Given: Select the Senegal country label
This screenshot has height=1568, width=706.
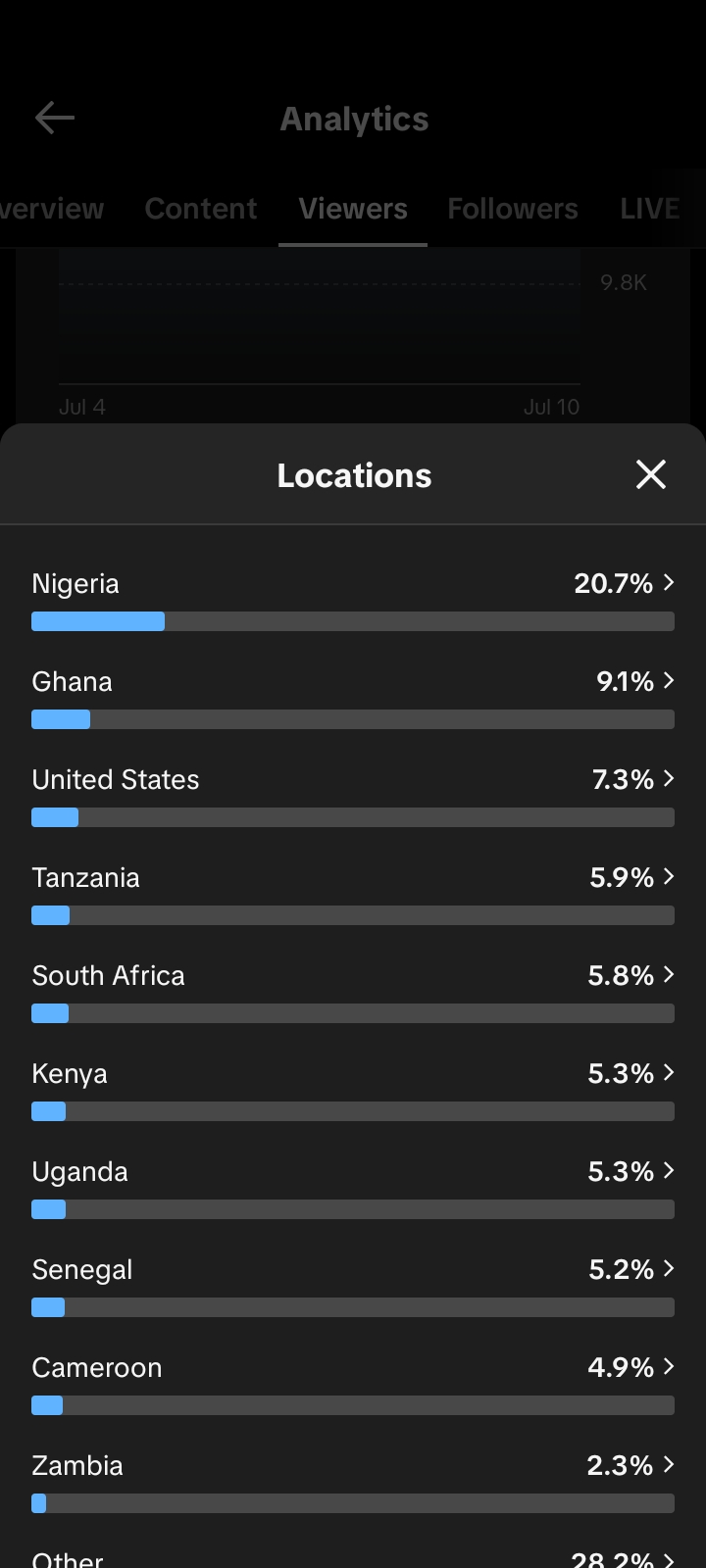Looking at the screenshot, I should 82,1270.
